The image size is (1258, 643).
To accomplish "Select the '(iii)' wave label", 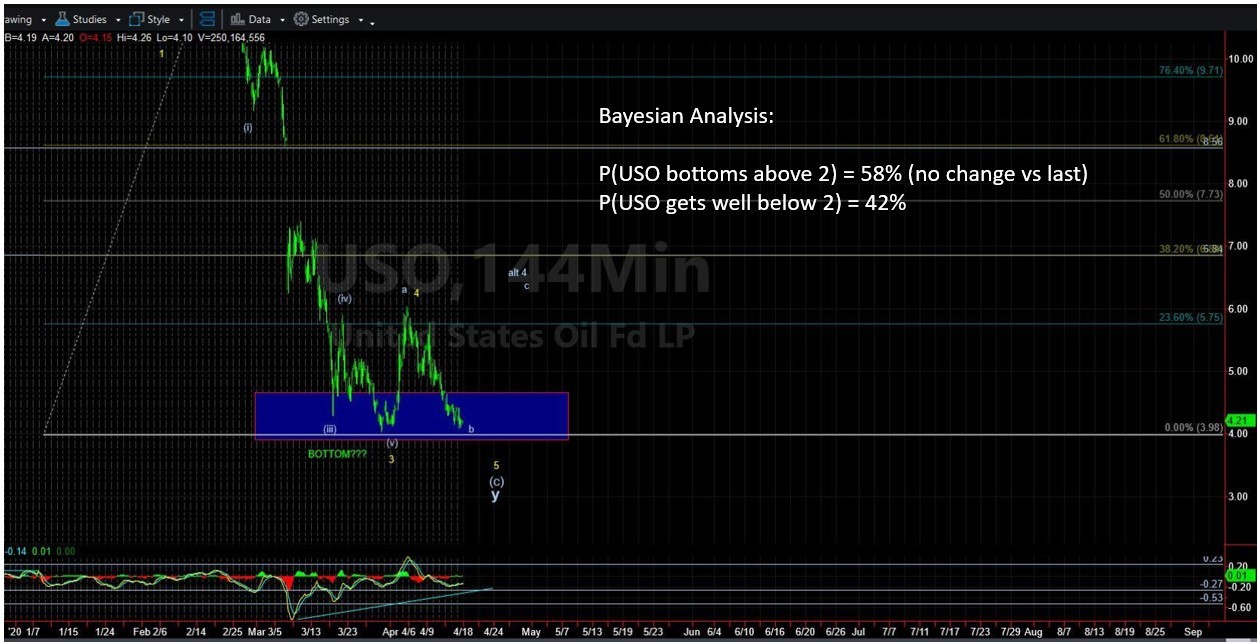I will click(x=329, y=429).
